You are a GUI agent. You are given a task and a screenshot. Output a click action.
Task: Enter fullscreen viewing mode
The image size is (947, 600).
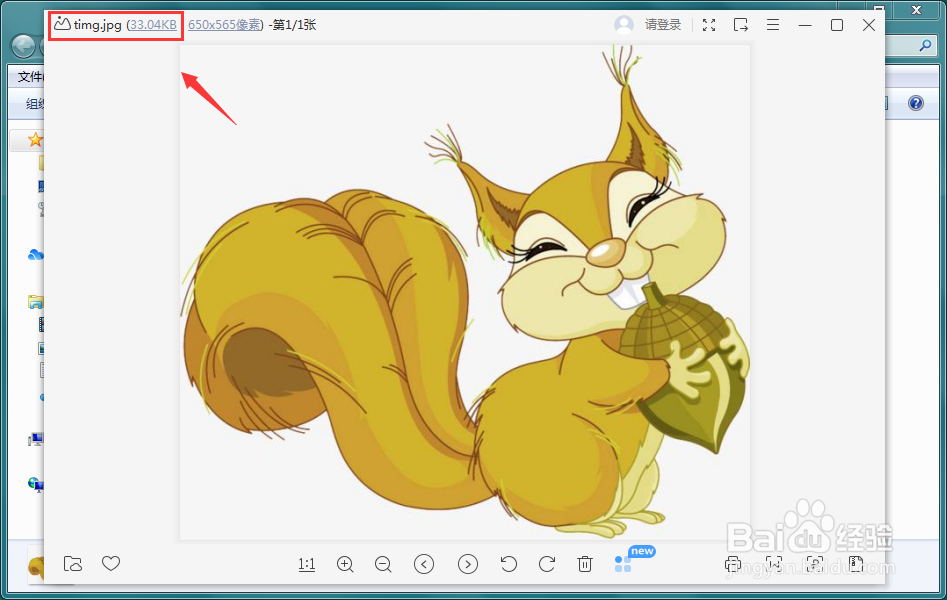click(x=709, y=24)
